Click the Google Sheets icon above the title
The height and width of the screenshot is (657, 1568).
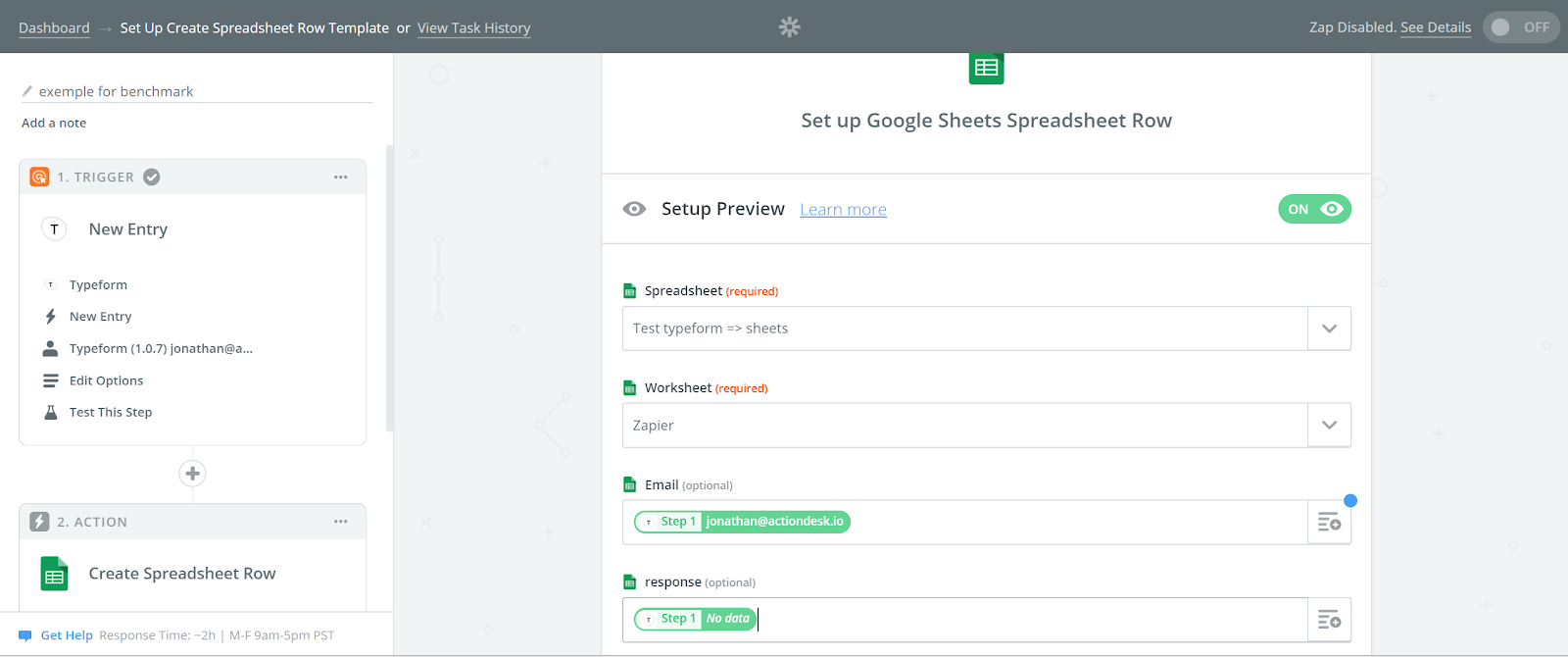[986, 69]
